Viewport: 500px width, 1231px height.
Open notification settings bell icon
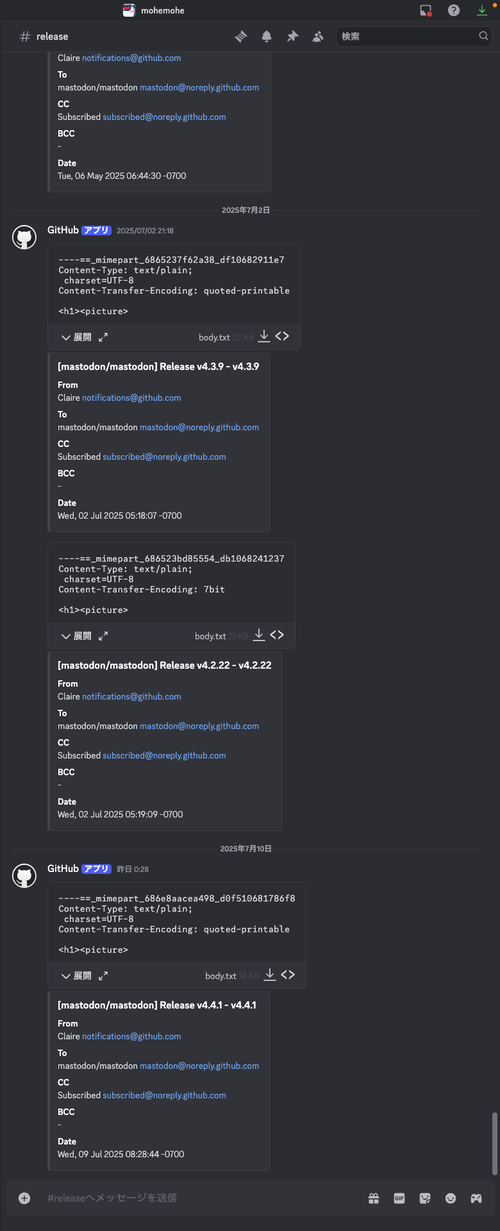point(267,36)
